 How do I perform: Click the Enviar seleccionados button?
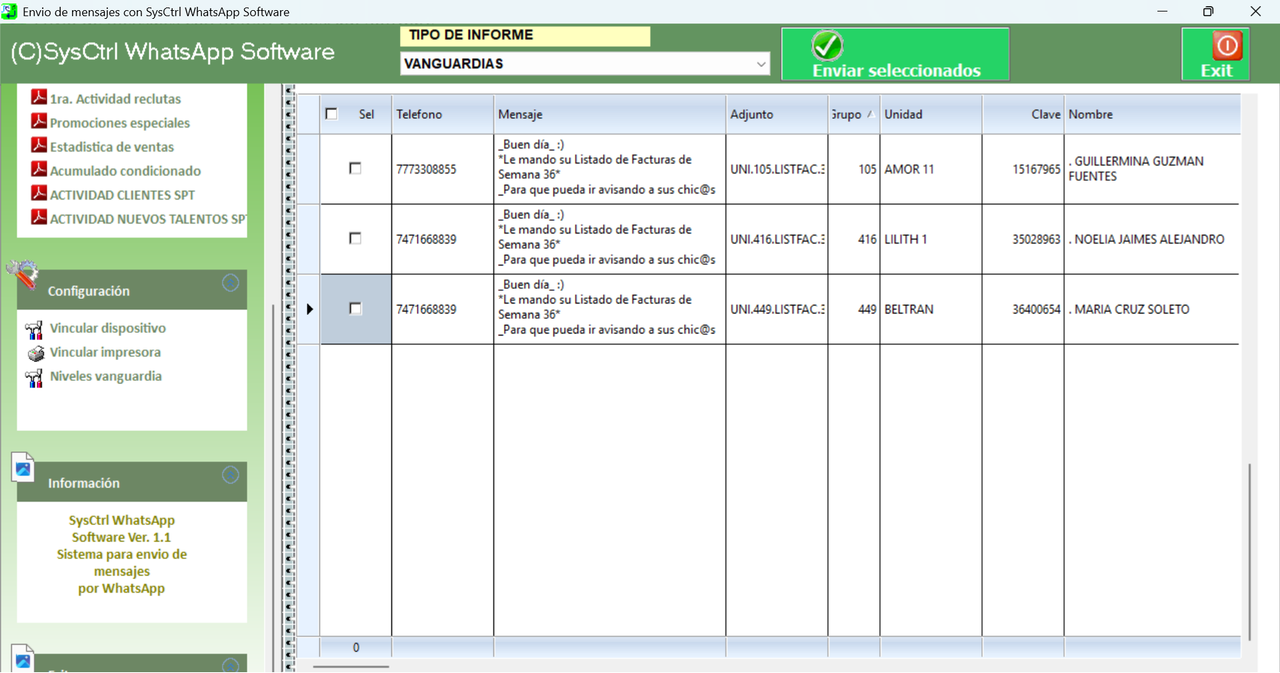(895, 54)
